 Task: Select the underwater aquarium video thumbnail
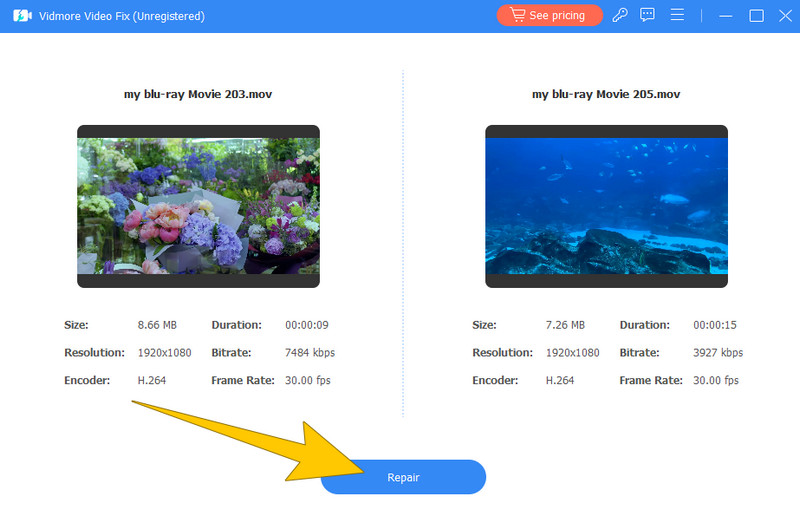pos(606,206)
